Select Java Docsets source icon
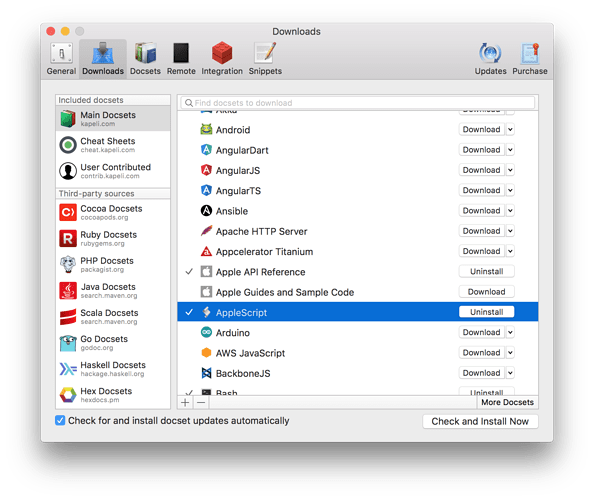The width and height of the screenshot is (594, 500). click(68, 291)
